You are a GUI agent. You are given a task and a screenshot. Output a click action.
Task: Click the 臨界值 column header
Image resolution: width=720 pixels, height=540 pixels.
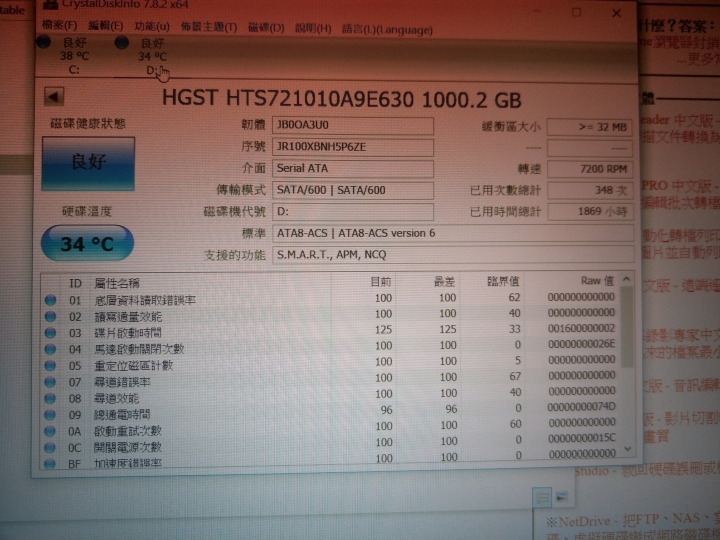click(503, 281)
